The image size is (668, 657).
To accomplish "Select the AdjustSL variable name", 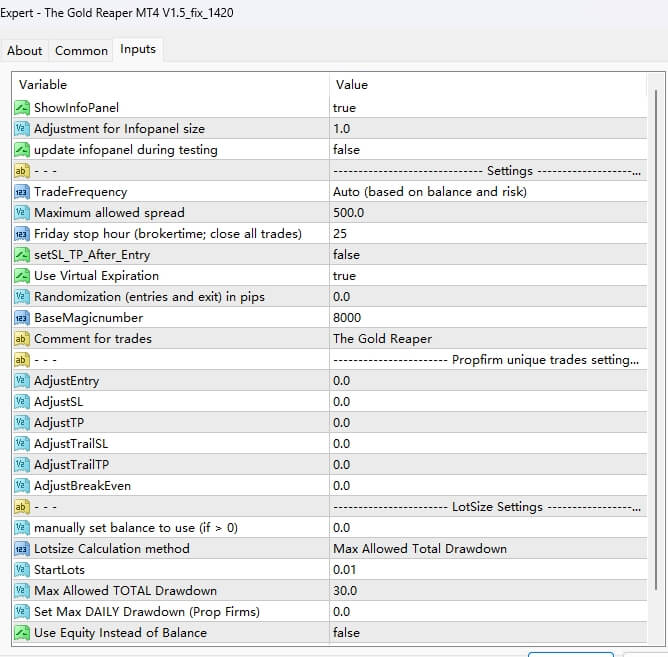I will 58,402.
